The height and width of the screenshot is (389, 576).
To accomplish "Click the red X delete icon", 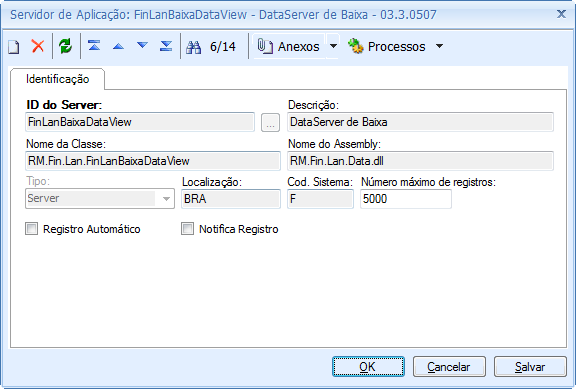I will pyautogui.click(x=38, y=46).
